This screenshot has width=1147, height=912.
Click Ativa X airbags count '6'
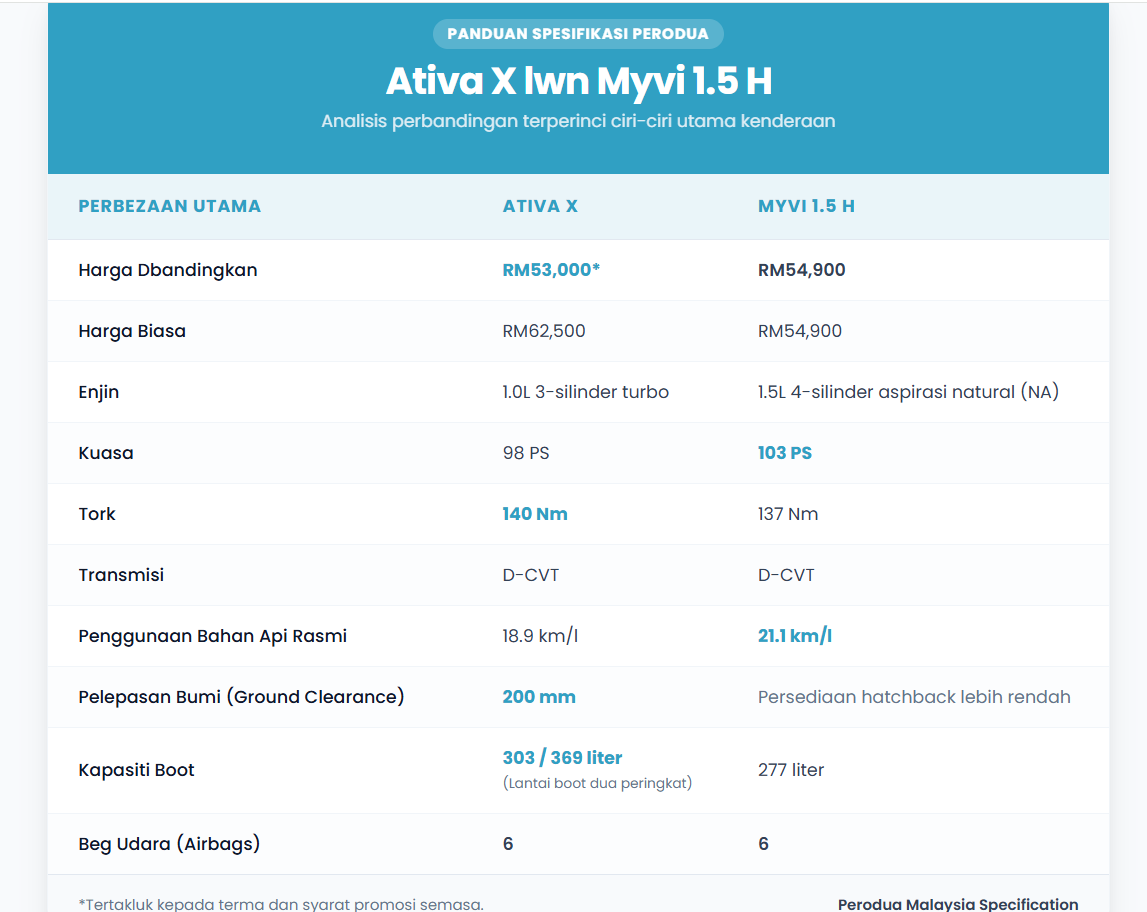pyautogui.click(x=508, y=844)
